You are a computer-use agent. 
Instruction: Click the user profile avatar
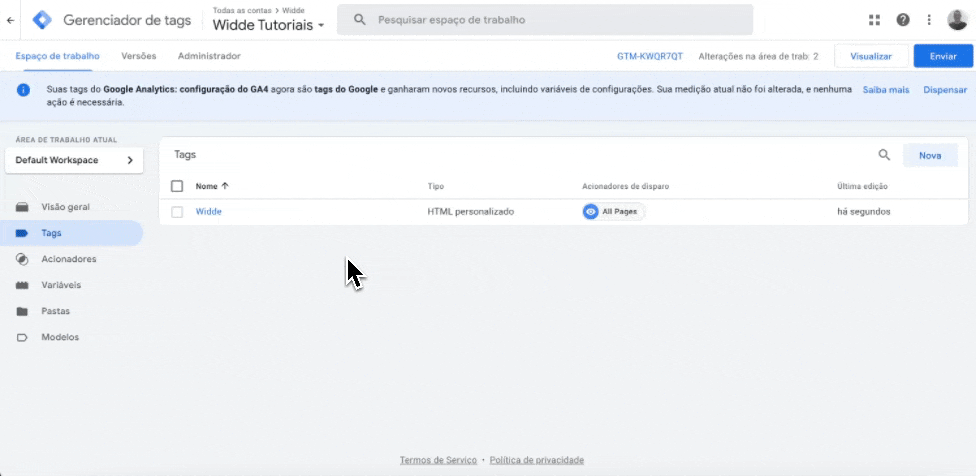957,20
